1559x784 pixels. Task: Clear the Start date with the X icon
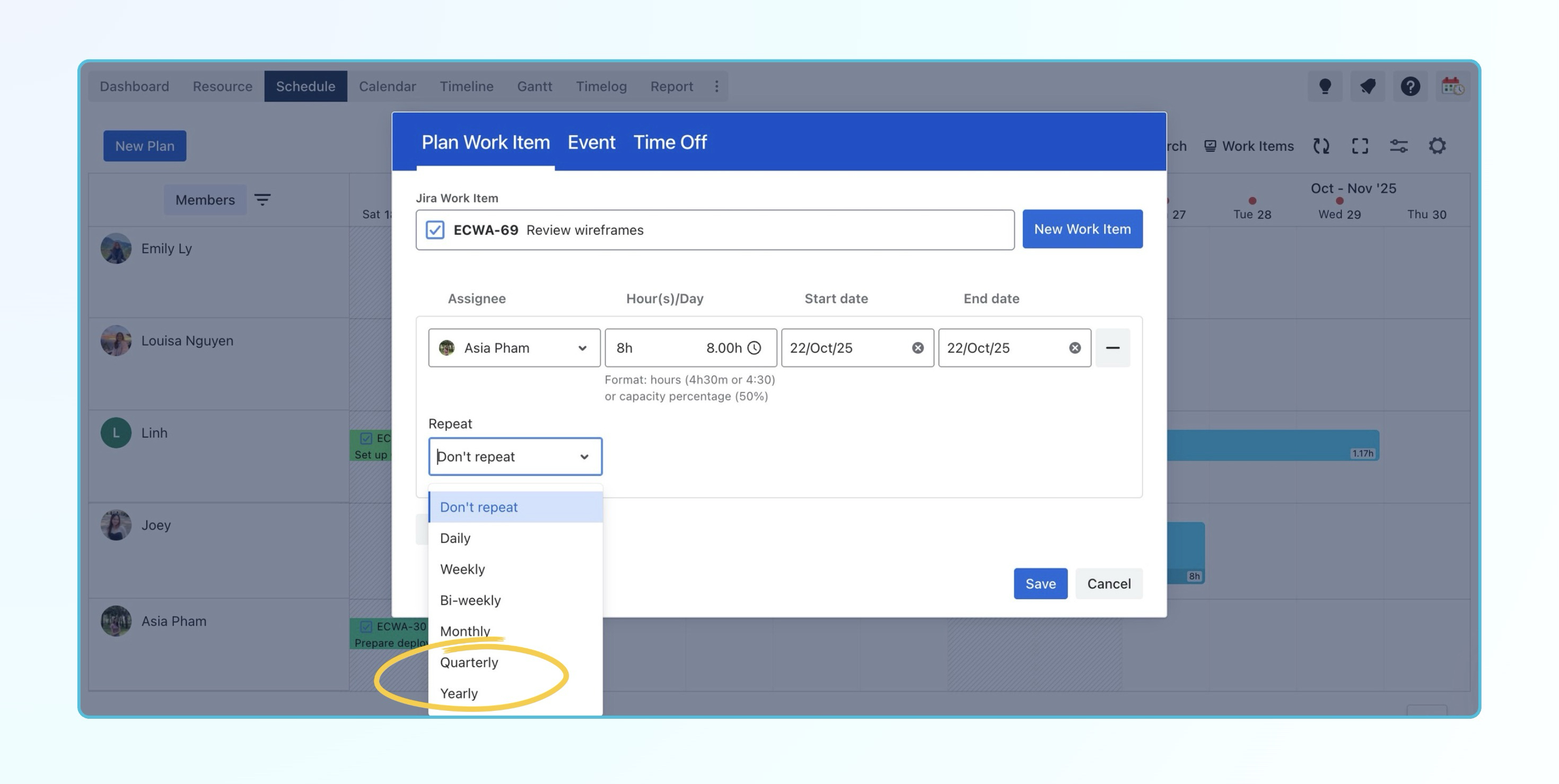[x=917, y=348]
